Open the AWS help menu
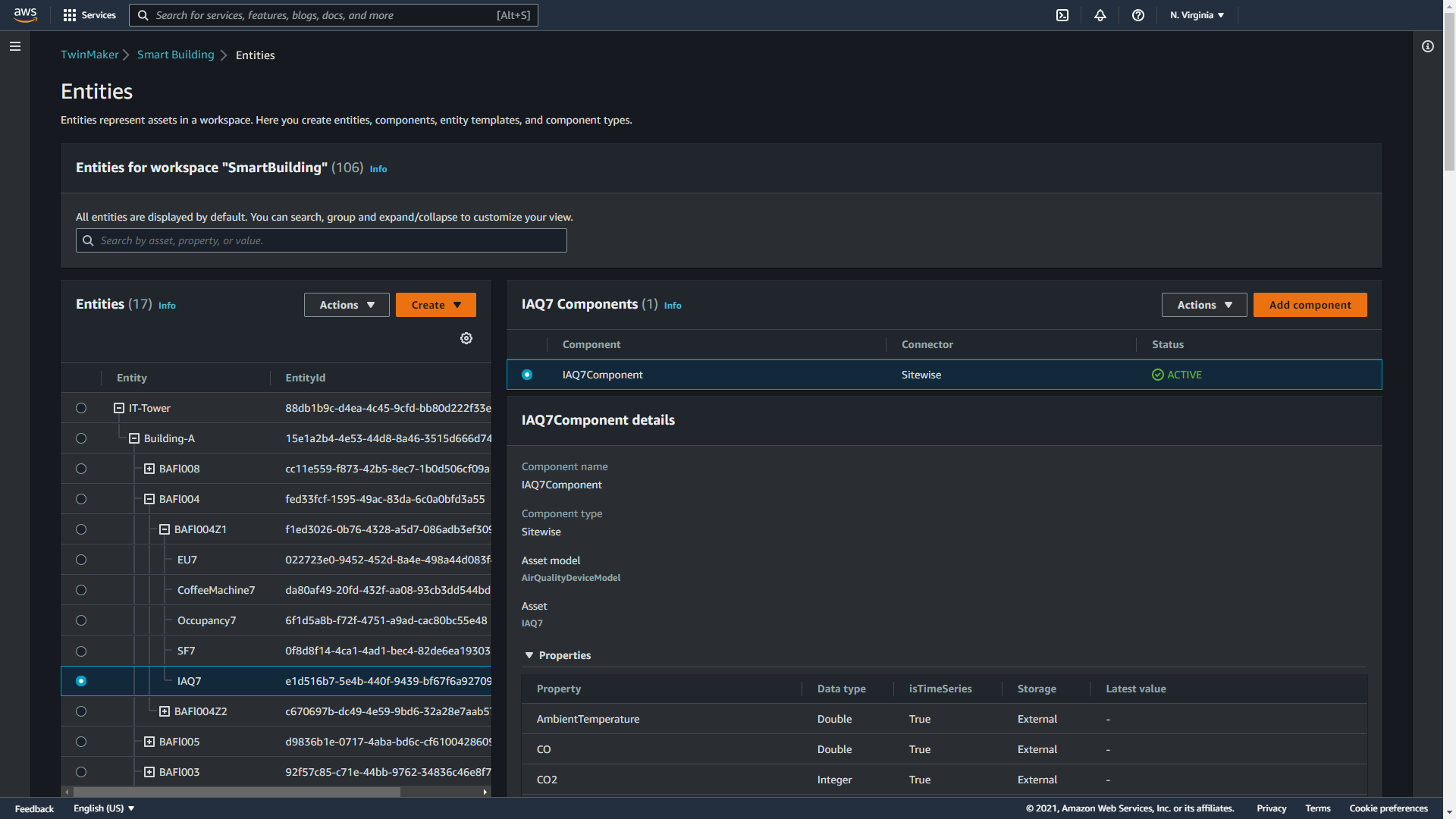Viewport: 1456px width, 819px height. [1137, 15]
